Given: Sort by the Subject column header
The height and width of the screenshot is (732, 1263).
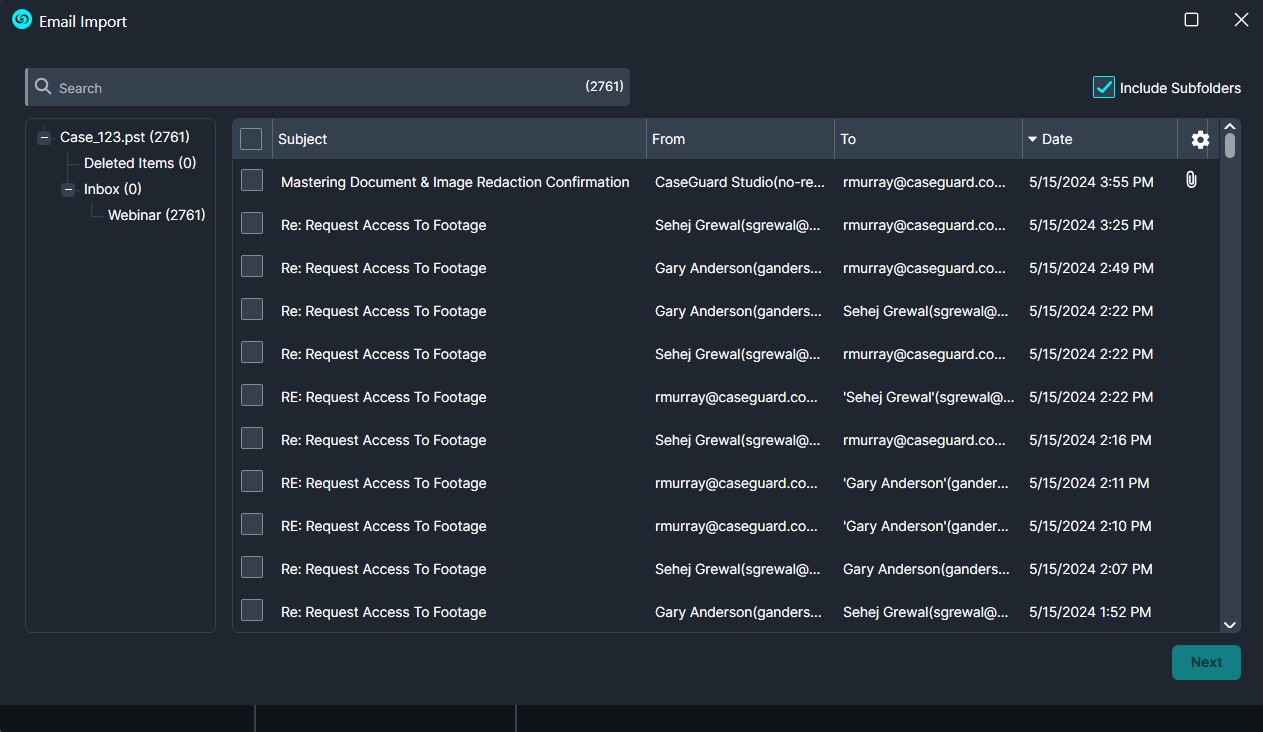Looking at the screenshot, I should pos(459,139).
